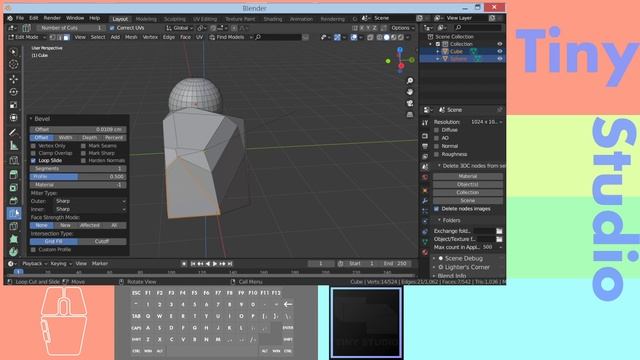The height and width of the screenshot is (360, 640).
Task: Open the Outer miter type dropdown
Action: click(91, 201)
